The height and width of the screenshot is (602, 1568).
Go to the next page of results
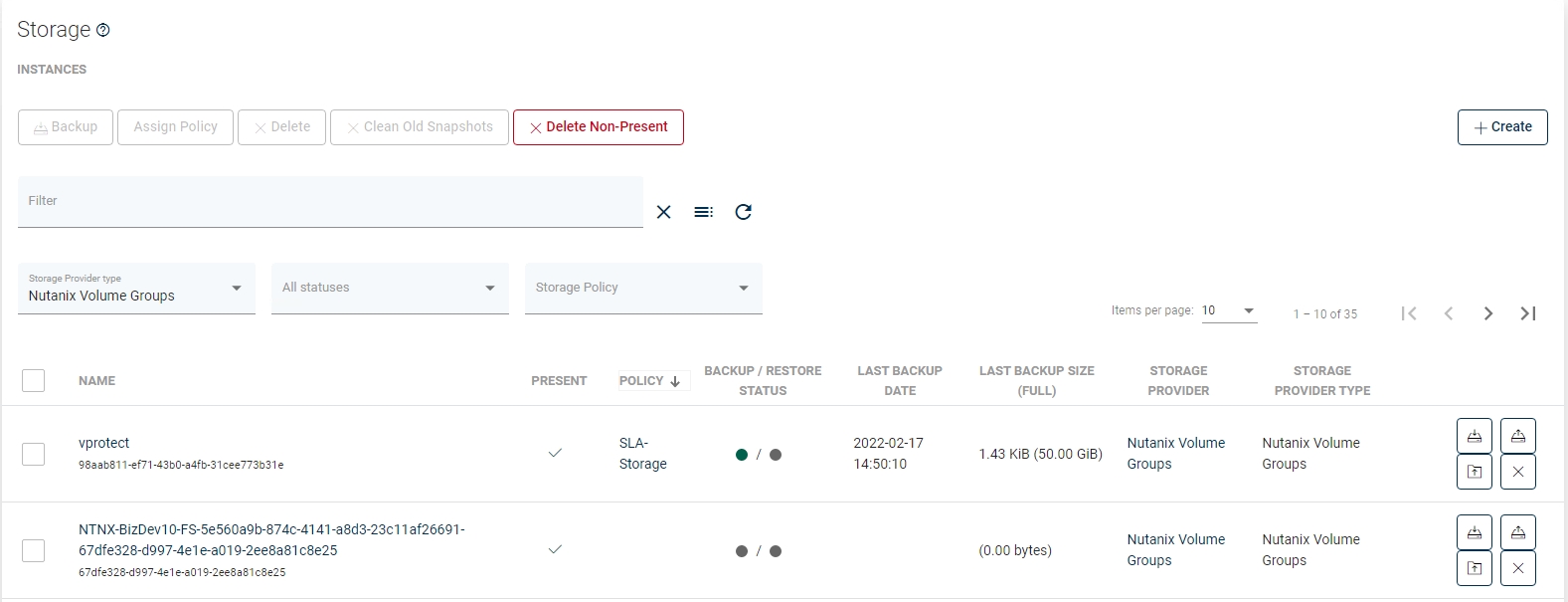point(1487,313)
